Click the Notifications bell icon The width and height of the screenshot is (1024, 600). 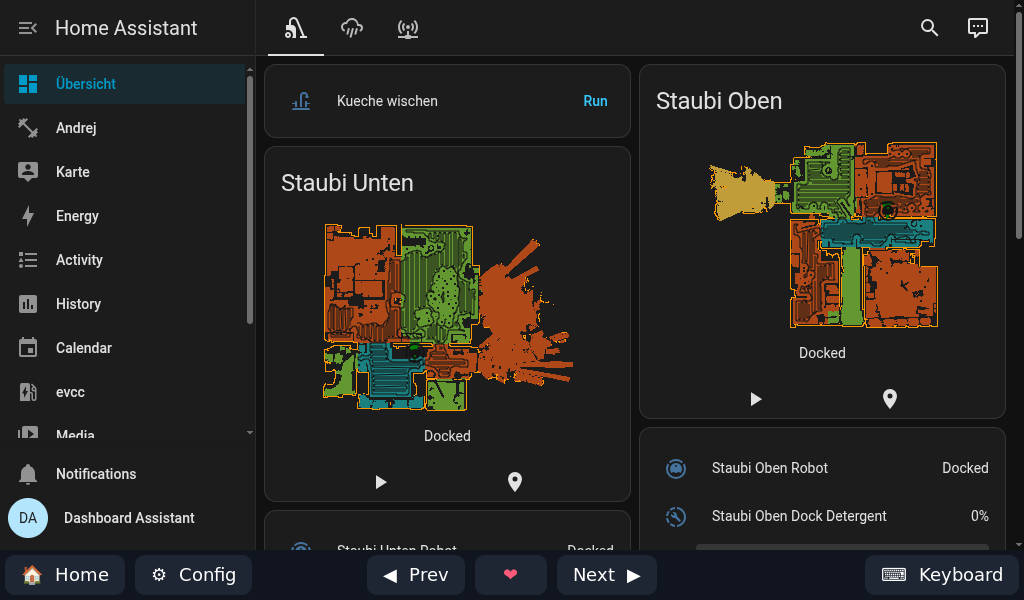(27, 474)
